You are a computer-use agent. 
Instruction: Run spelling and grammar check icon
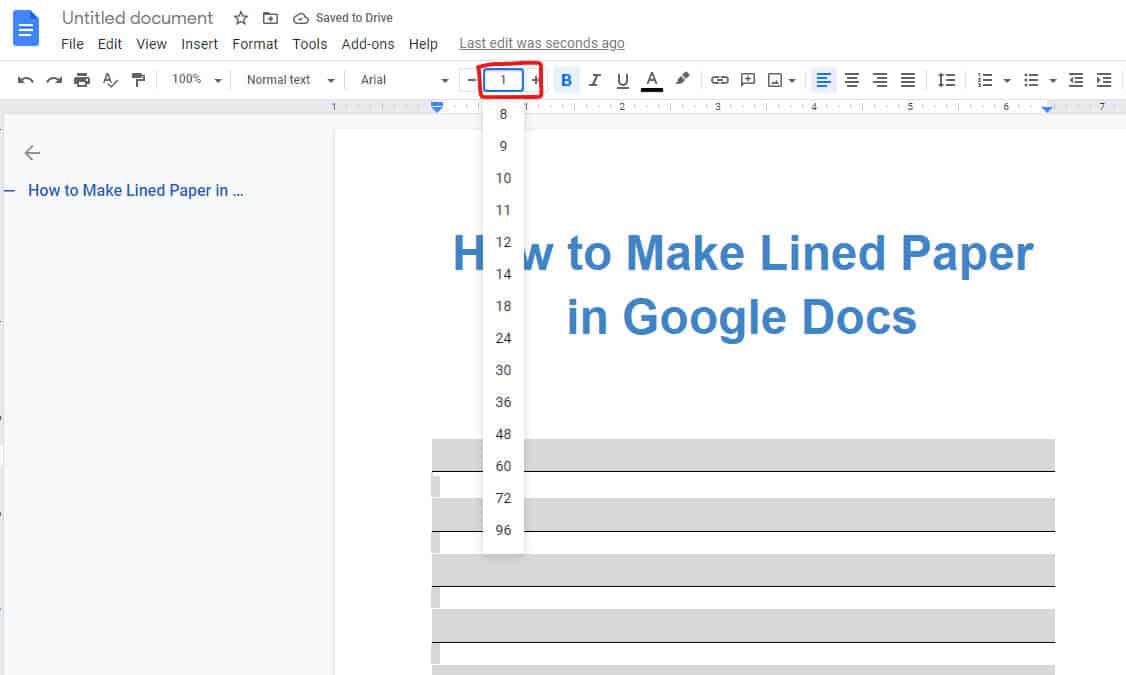click(x=110, y=80)
